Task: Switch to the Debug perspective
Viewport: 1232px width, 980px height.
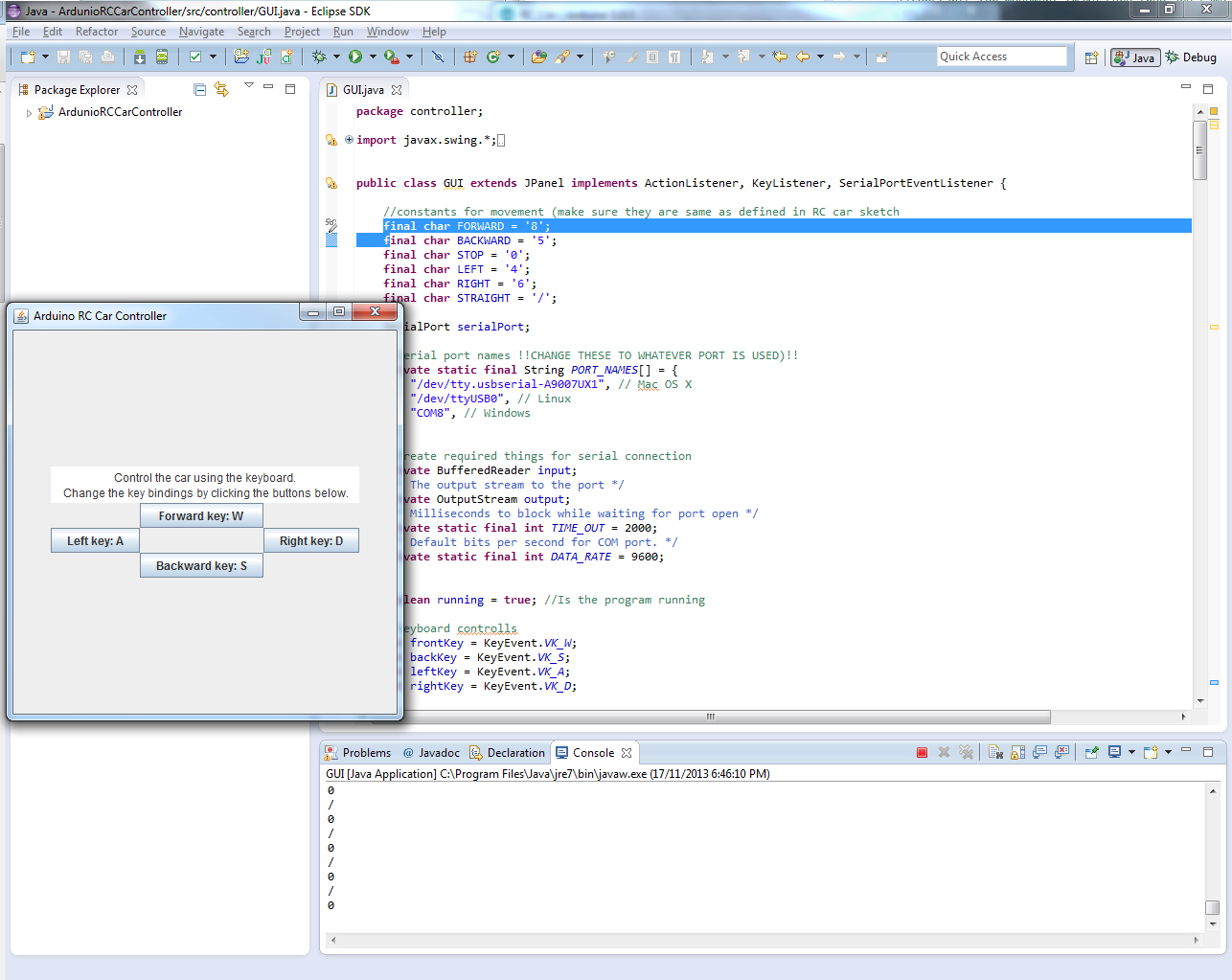Action: pyautogui.click(x=1191, y=57)
